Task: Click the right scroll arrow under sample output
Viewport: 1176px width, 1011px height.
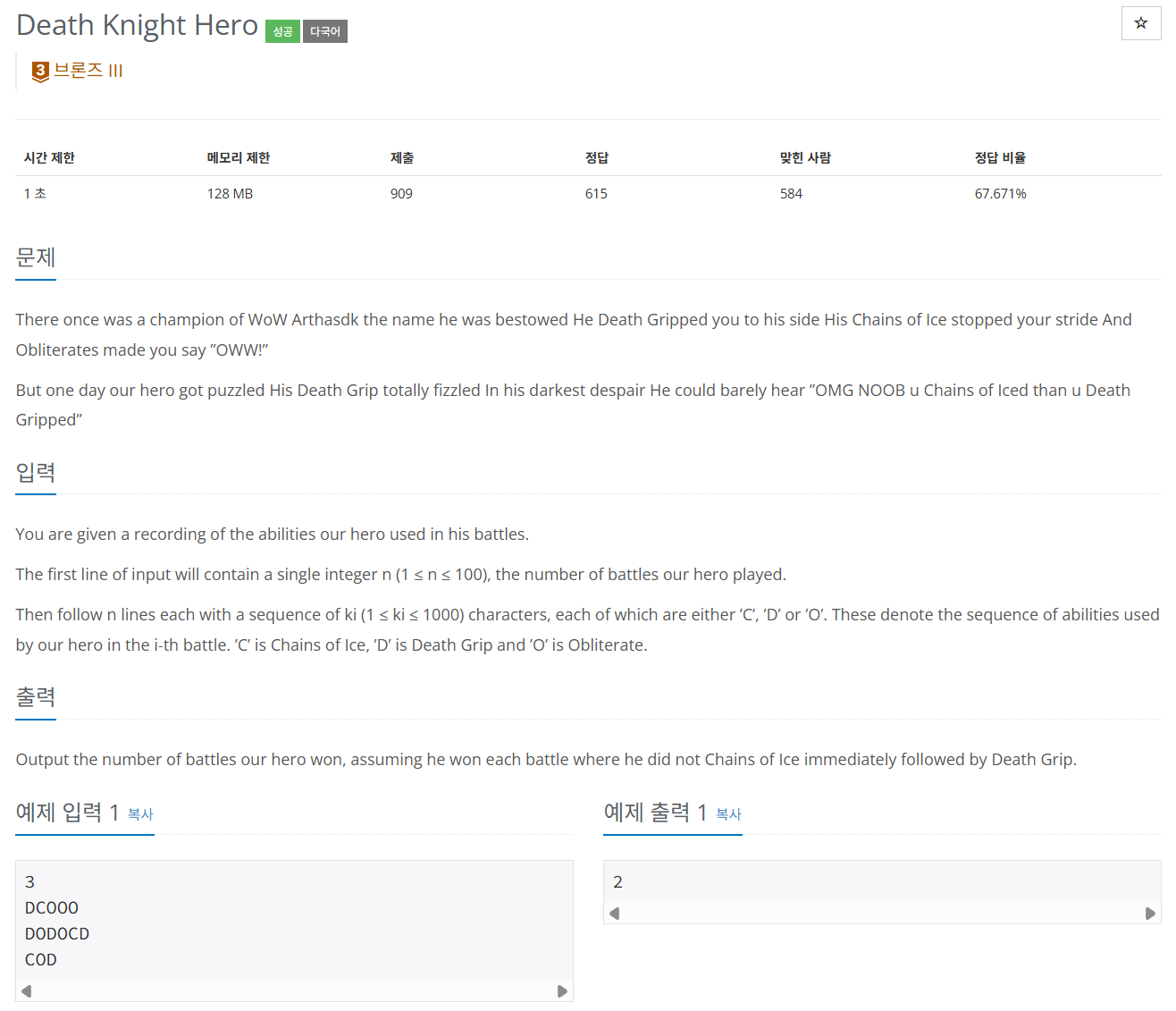Action: (1151, 913)
